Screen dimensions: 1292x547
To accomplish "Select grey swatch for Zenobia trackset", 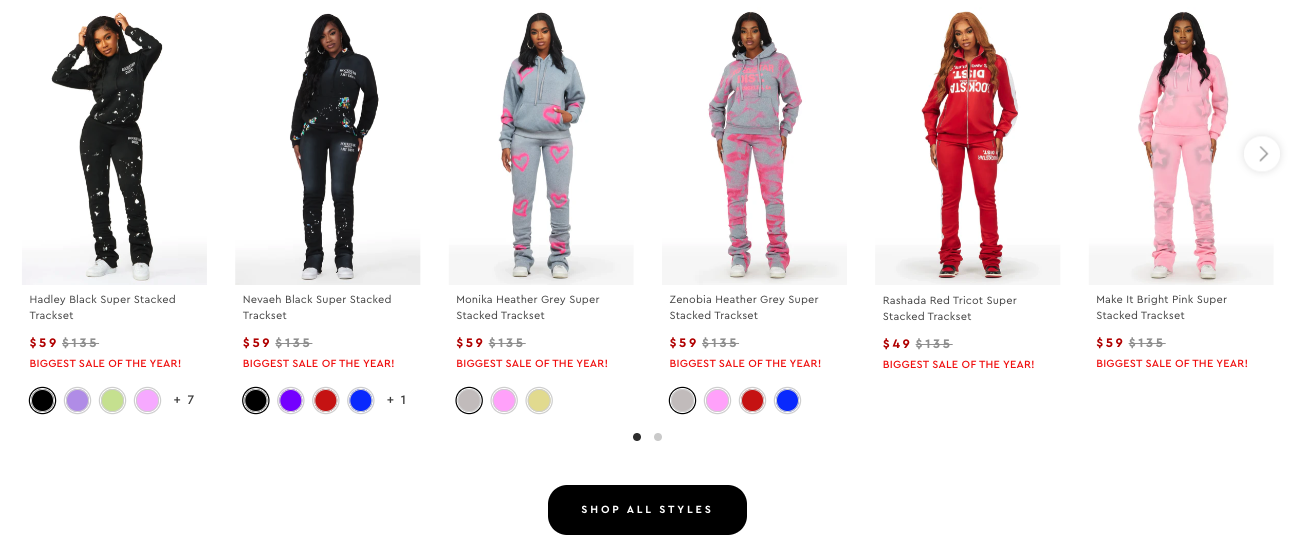I will click(682, 401).
